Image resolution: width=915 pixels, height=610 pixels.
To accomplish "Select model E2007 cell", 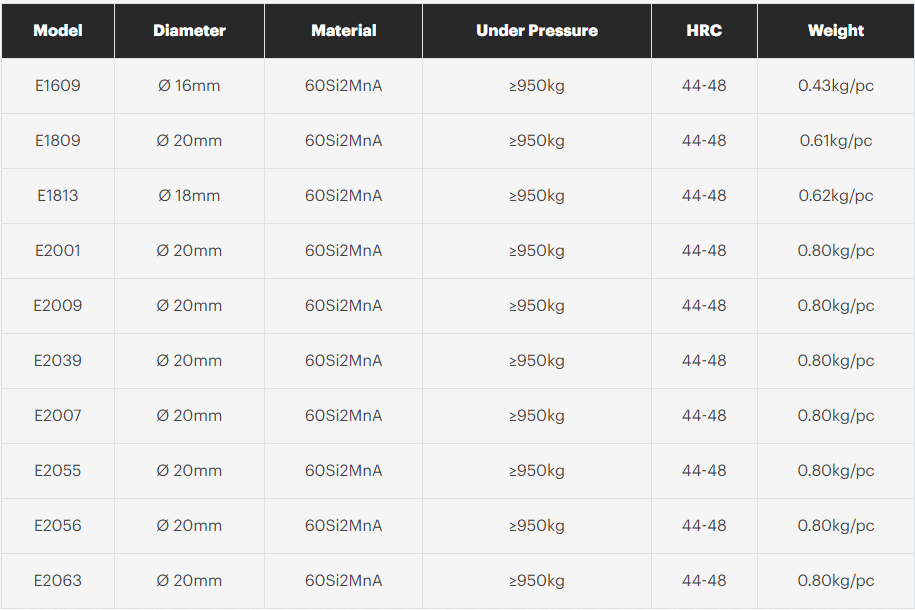I will click(x=58, y=416).
